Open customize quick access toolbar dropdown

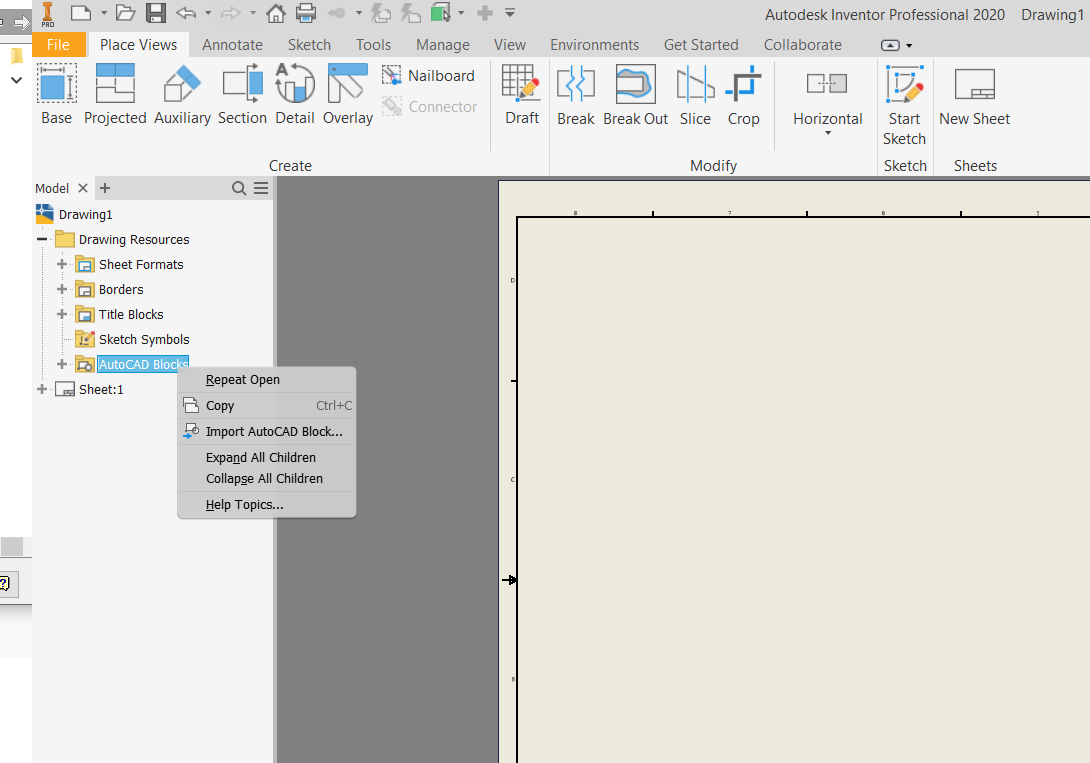click(510, 13)
